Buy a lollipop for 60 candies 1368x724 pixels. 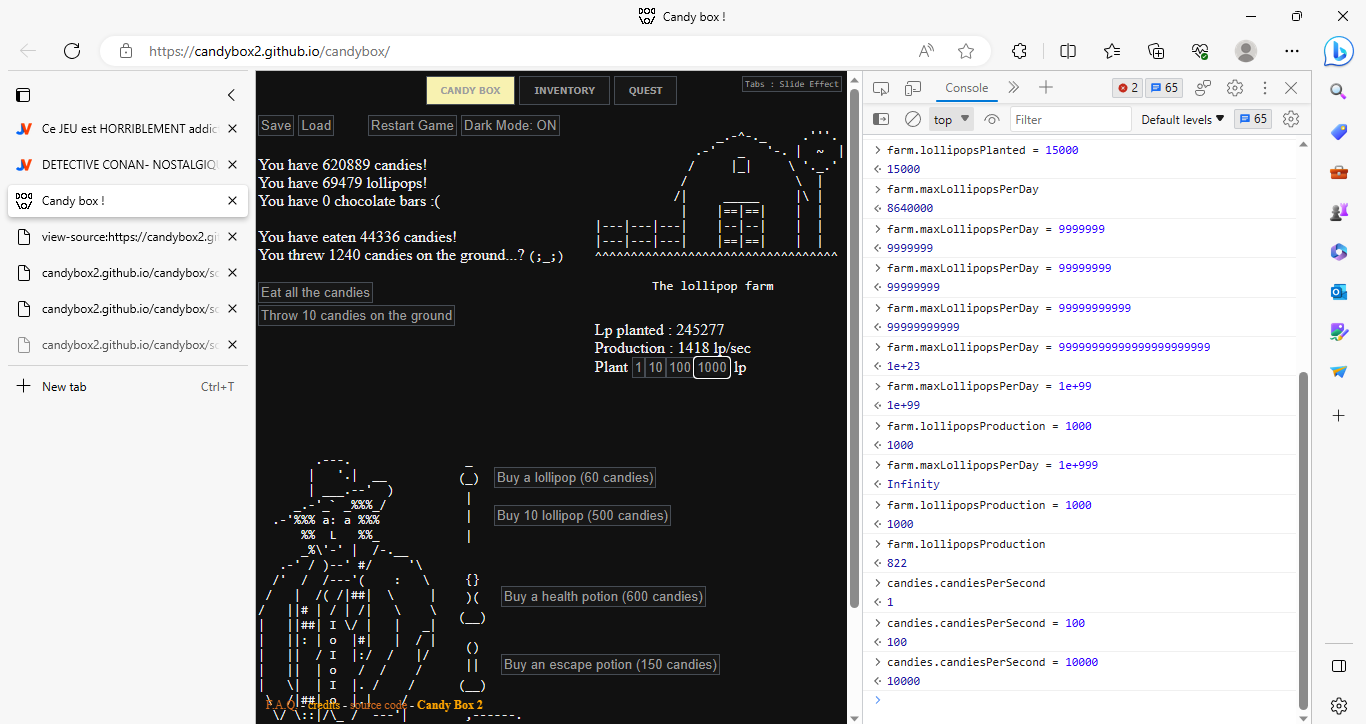tap(575, 477)
